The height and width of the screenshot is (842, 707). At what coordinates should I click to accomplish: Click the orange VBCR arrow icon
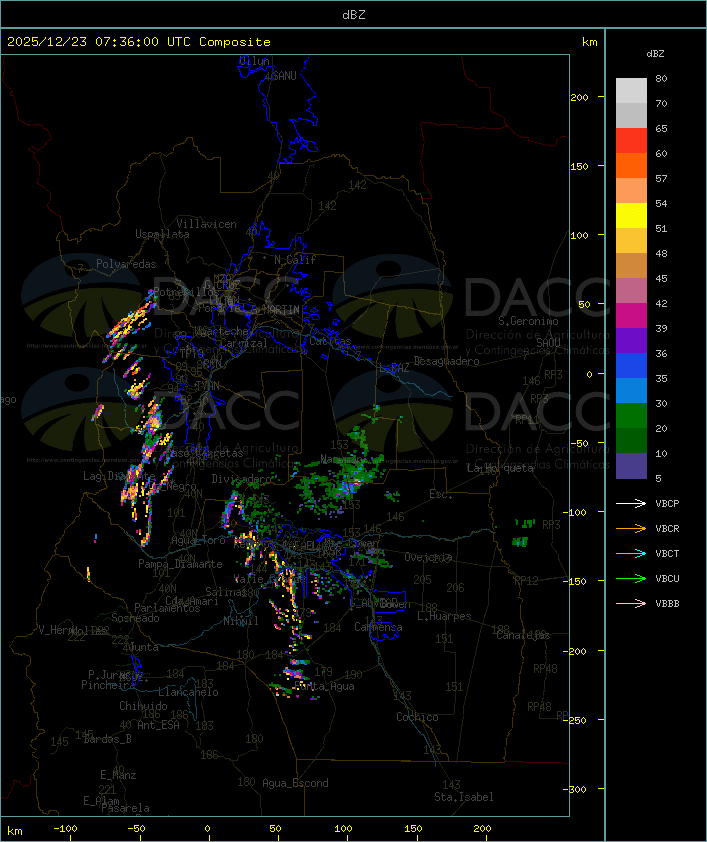(631, 528)
